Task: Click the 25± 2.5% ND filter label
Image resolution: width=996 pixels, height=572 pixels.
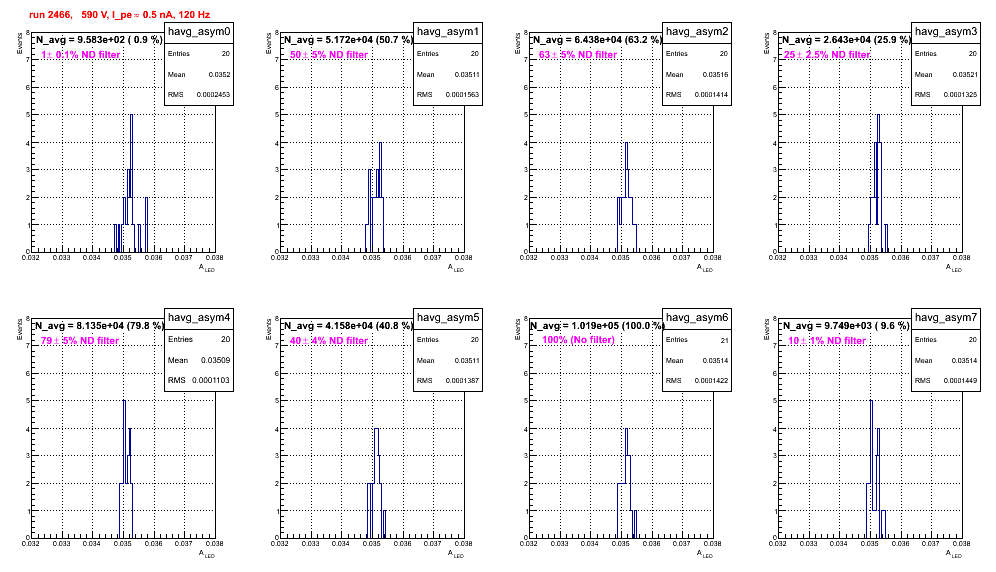Action: tap(827, 55)
